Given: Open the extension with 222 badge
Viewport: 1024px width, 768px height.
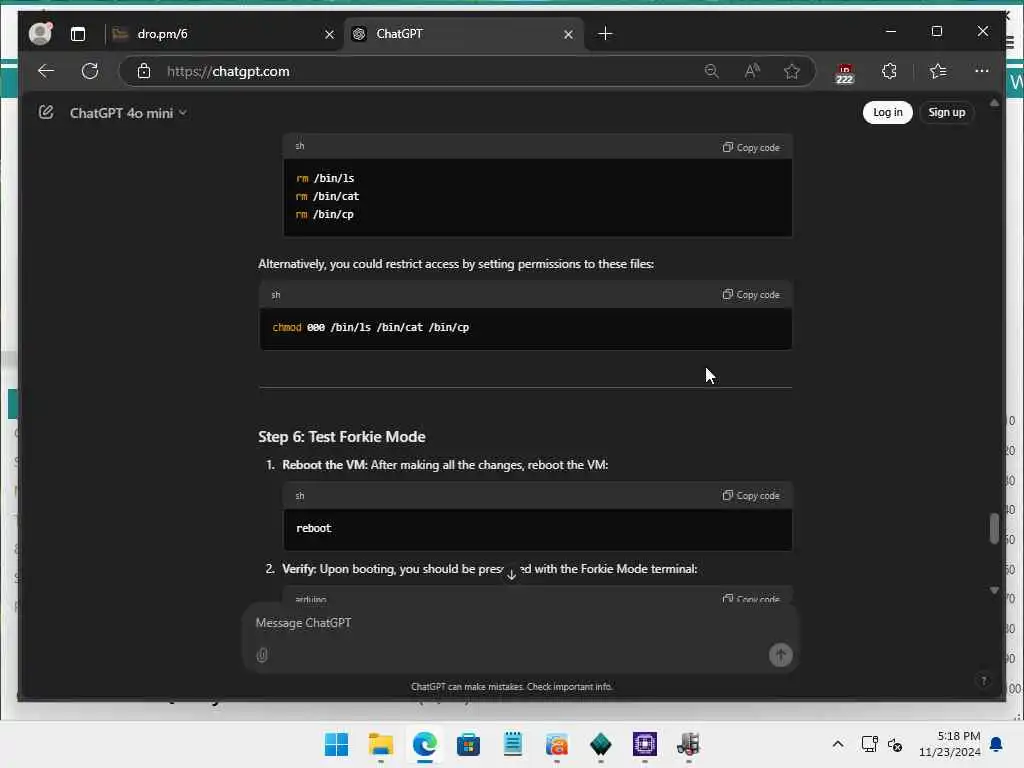Looking at the screenshot, I should [844, 73].
